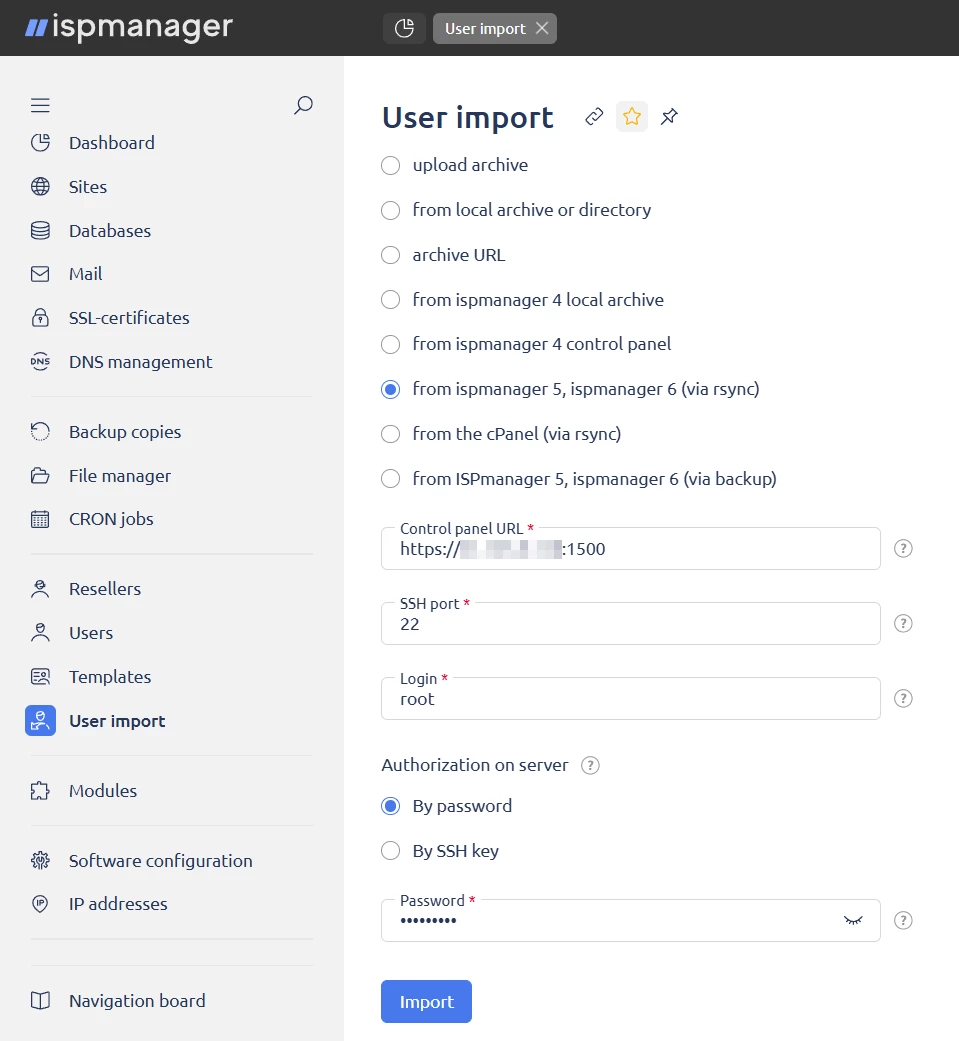
Task: Select from ispmanager 4 local archive
Action: click(391, 300)
